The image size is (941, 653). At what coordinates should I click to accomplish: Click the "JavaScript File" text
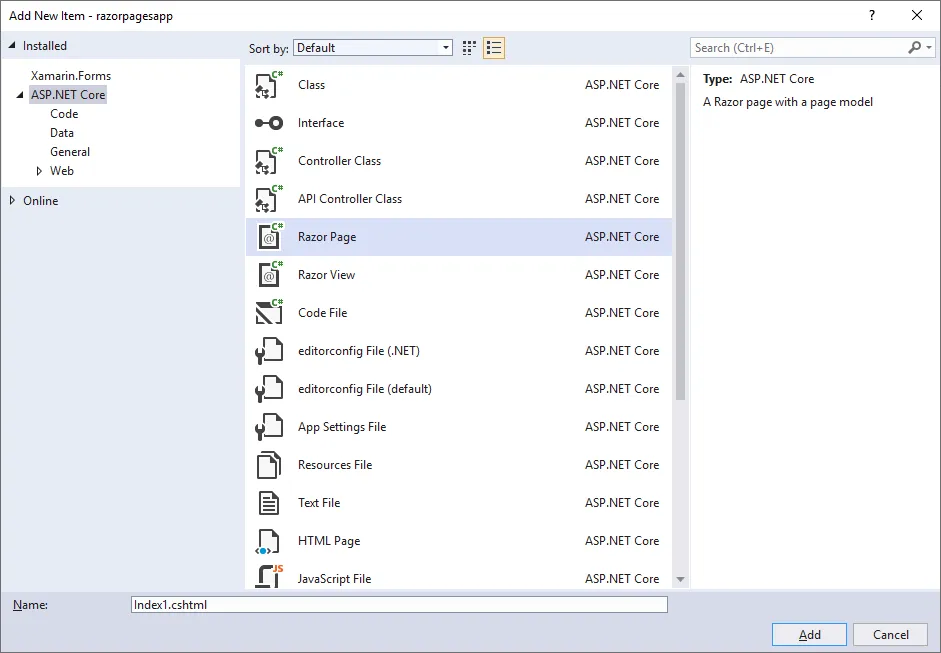pos(334,579)
